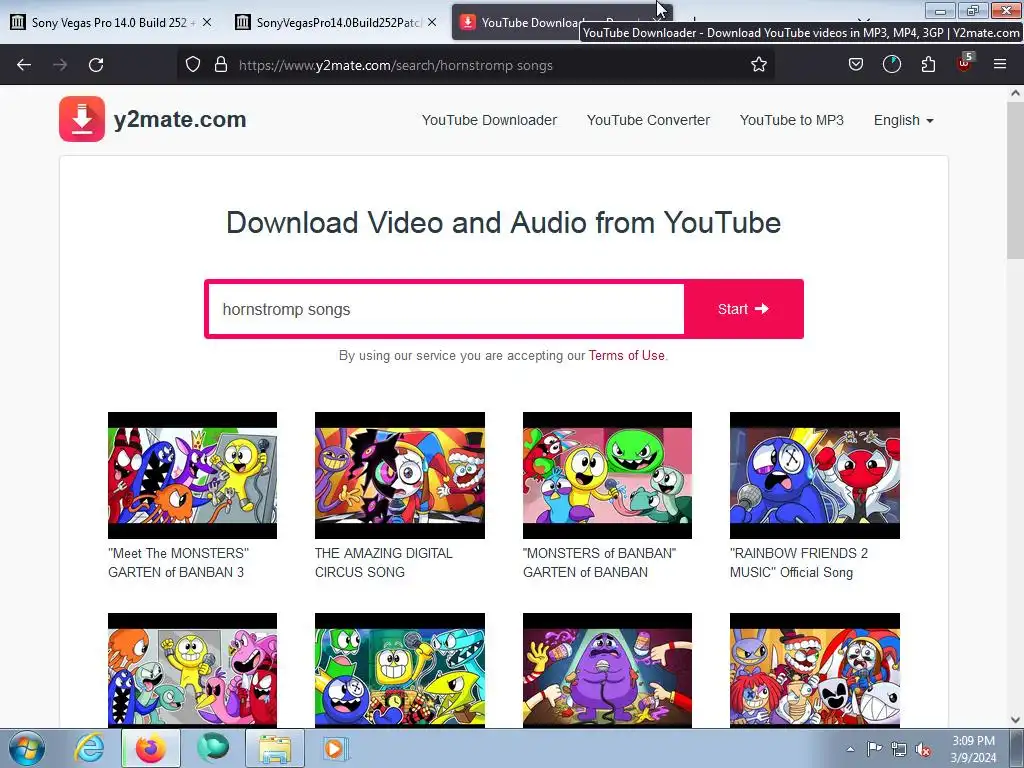Screen dimensions: 1024x768
Task: Click the scrollbar up arrow
Action: 1015,93
